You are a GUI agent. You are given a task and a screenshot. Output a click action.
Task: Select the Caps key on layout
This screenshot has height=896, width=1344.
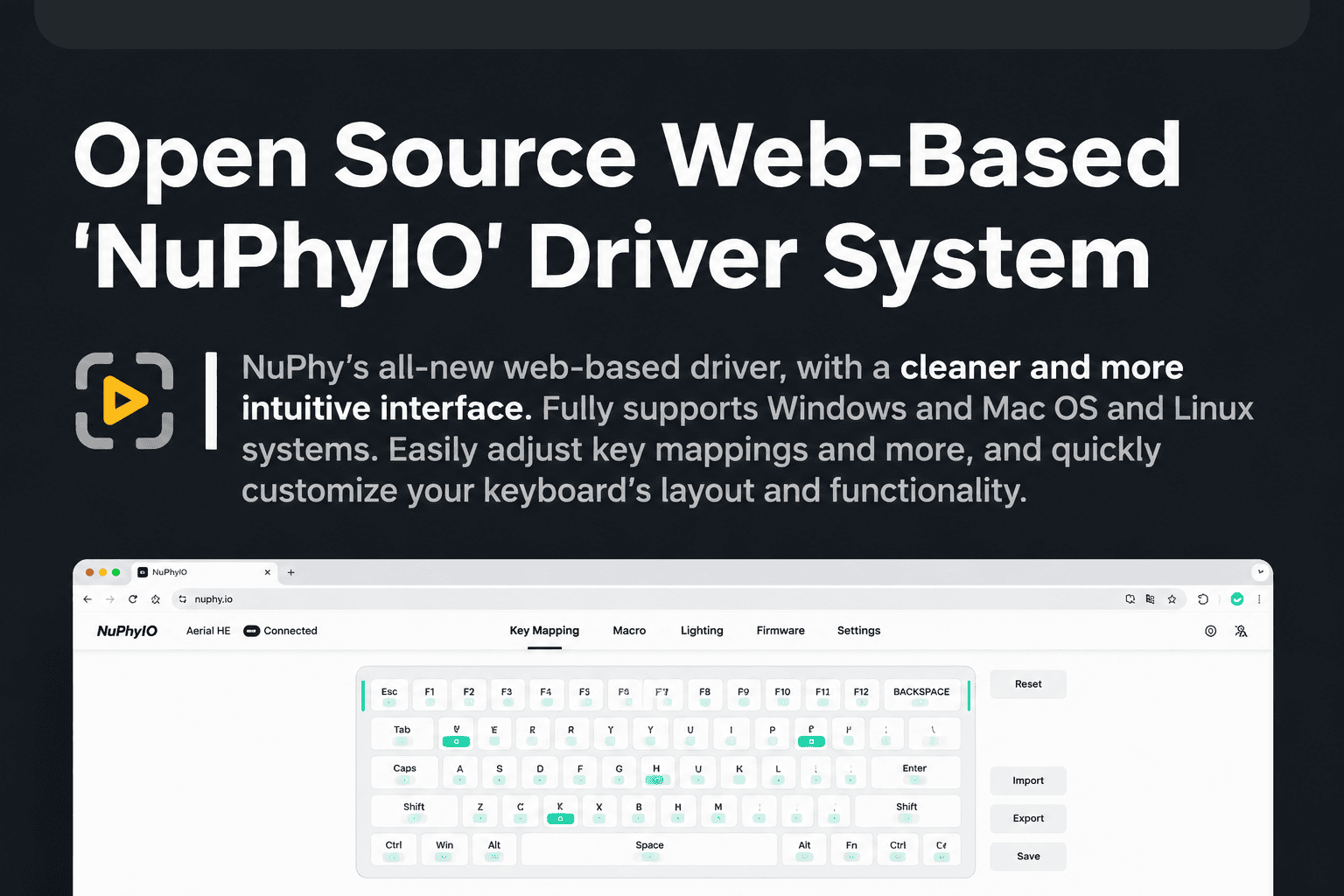coord(404,773)
